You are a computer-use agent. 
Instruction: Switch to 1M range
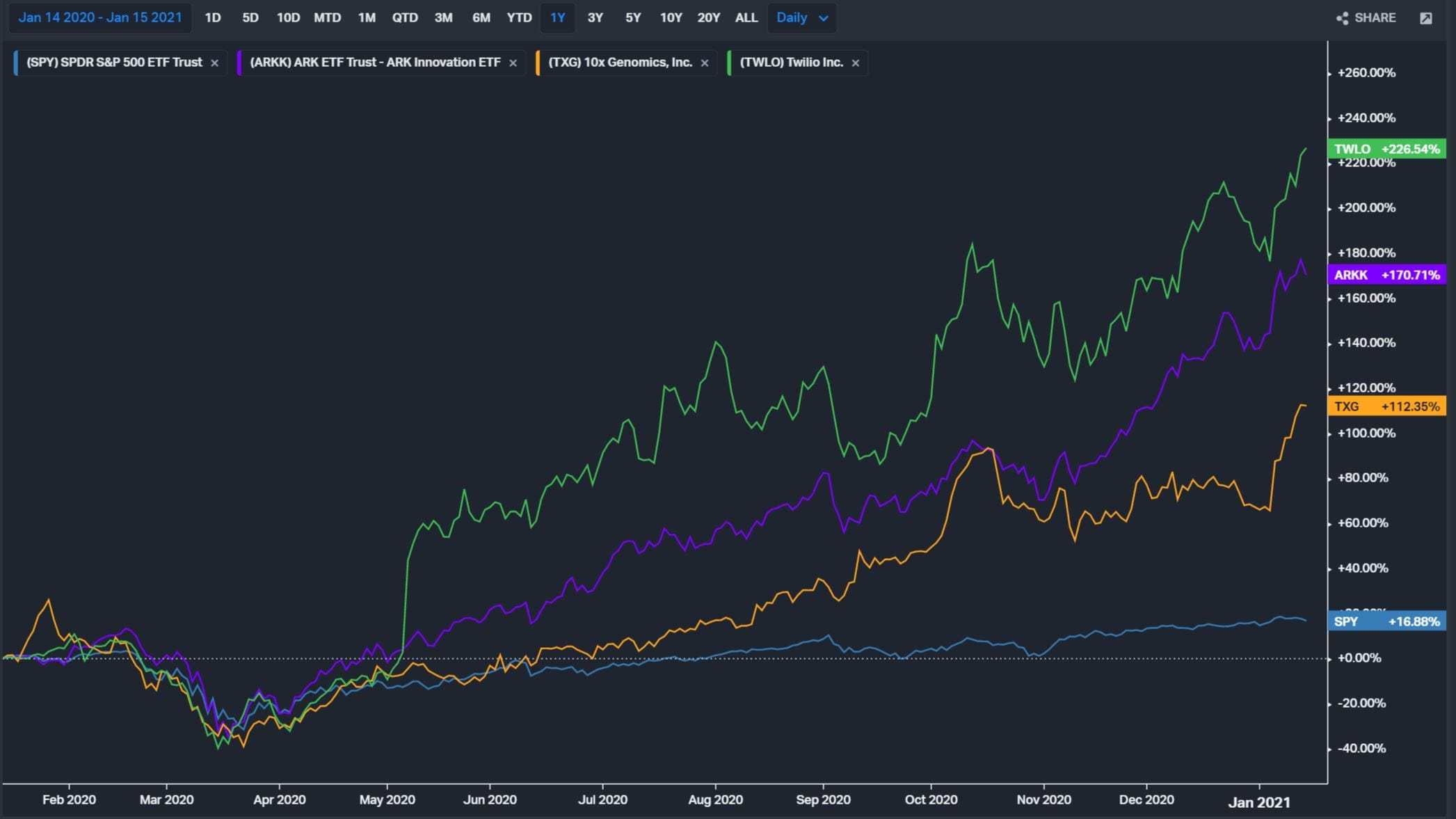click(x=367, y=18)
